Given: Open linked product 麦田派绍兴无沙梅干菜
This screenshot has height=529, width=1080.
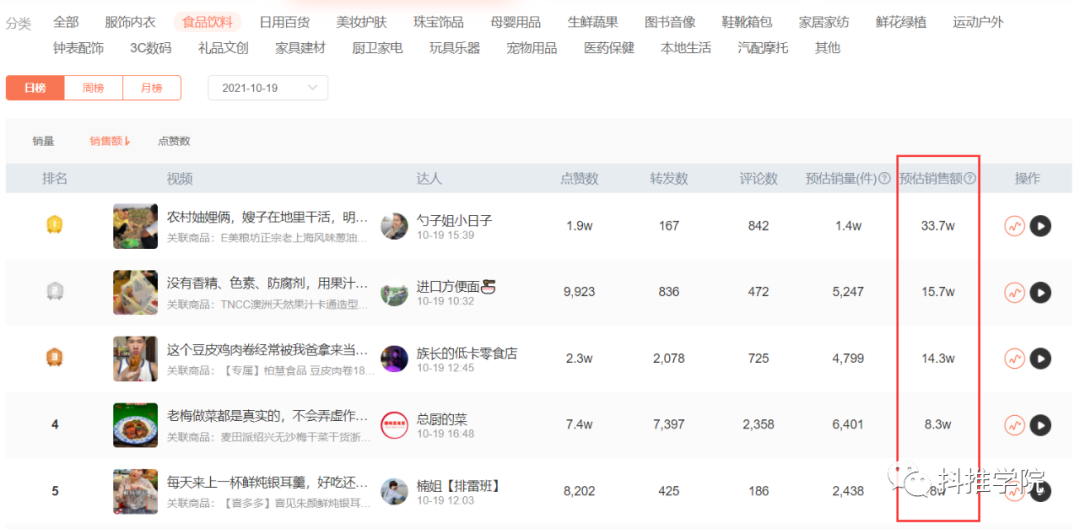Looking at the screenshot, I should tap(270, 437).
